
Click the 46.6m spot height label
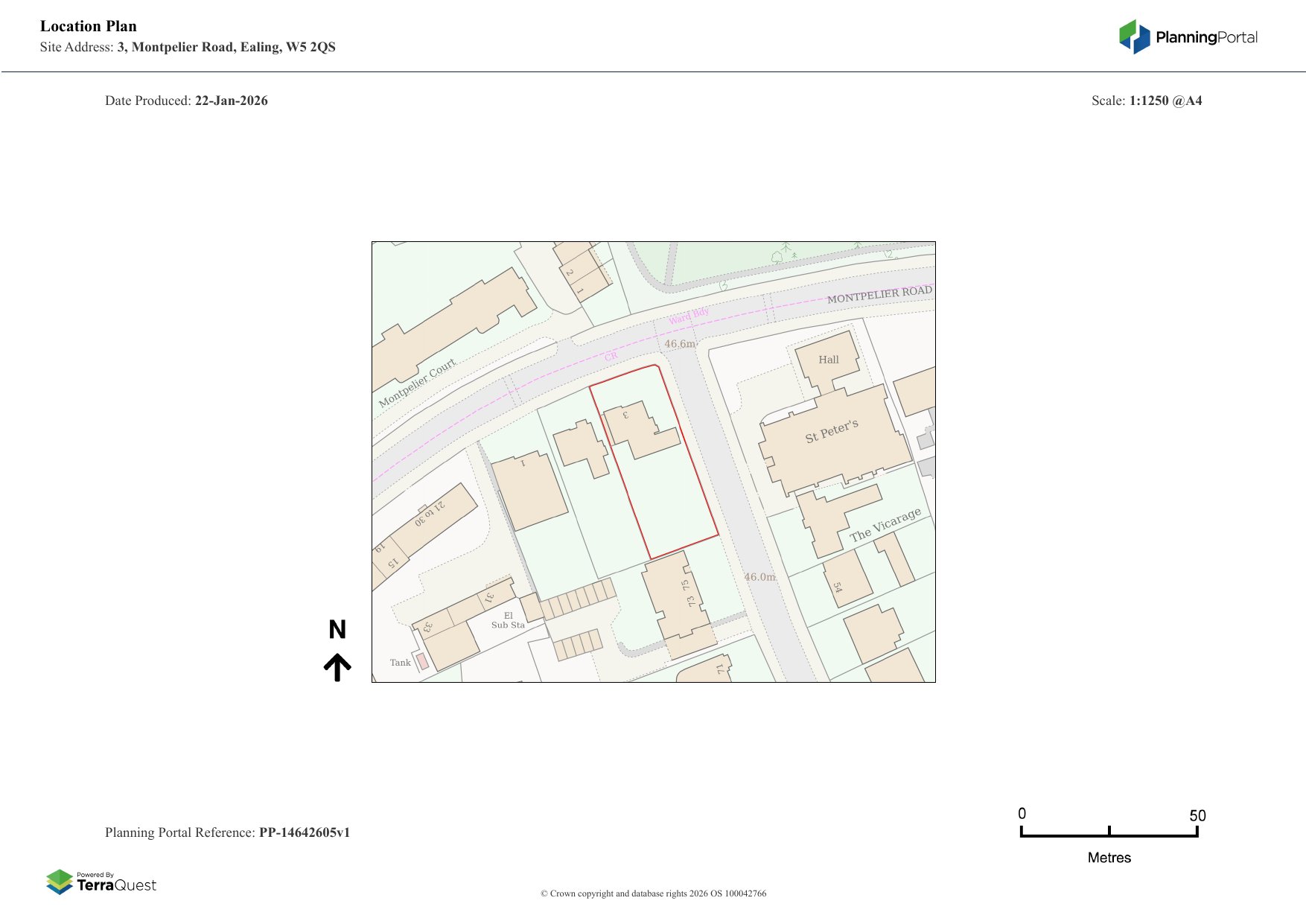(x=679, y=344)
